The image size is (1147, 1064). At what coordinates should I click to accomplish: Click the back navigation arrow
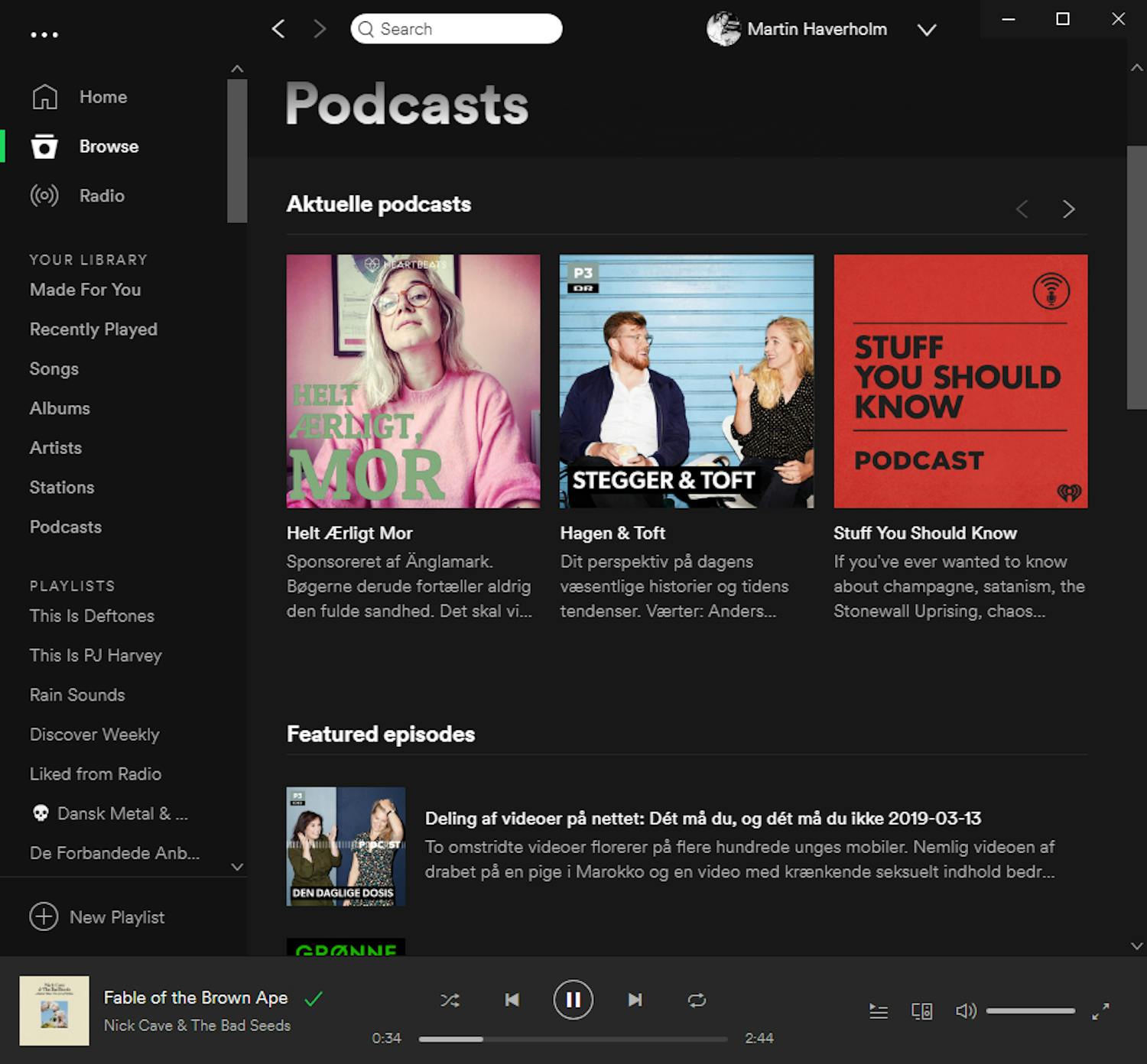[x=278, y=29]
